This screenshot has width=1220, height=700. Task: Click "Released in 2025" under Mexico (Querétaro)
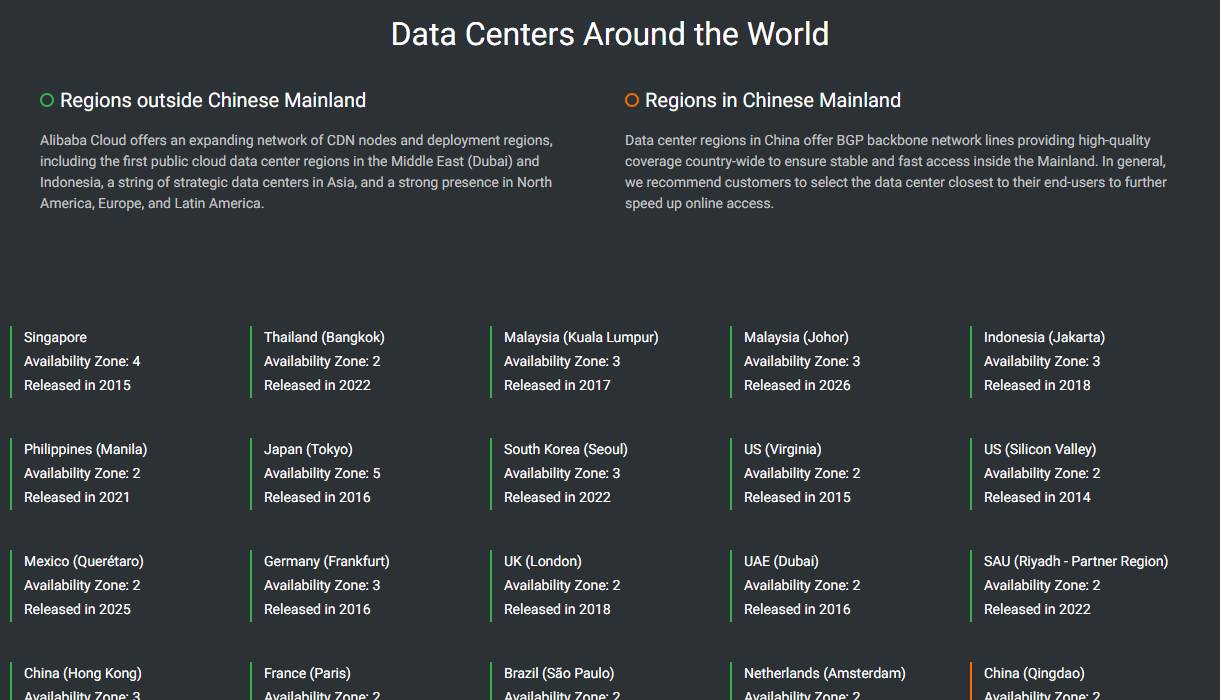pyautogui.click(x=77, y=609)
